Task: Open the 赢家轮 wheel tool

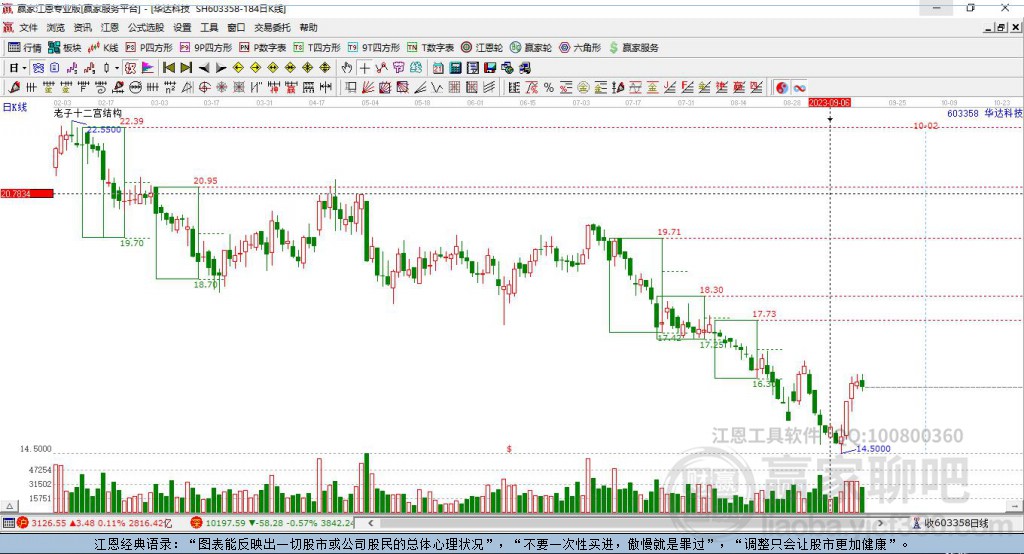Action: click(x=531, y=48)
